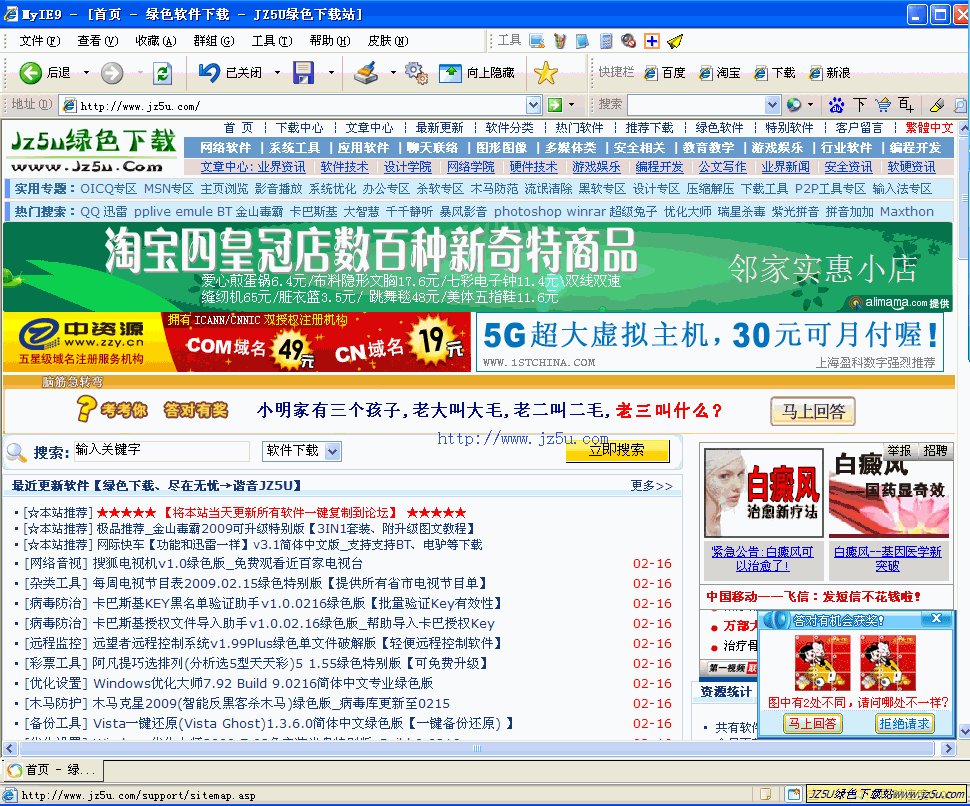Click the brush cleanup icon

[x=366, y=73]
